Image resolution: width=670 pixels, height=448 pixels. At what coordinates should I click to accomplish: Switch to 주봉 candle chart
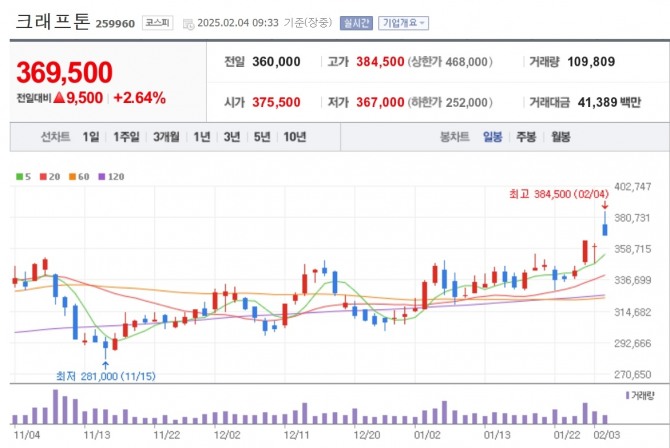coord(526,137)
